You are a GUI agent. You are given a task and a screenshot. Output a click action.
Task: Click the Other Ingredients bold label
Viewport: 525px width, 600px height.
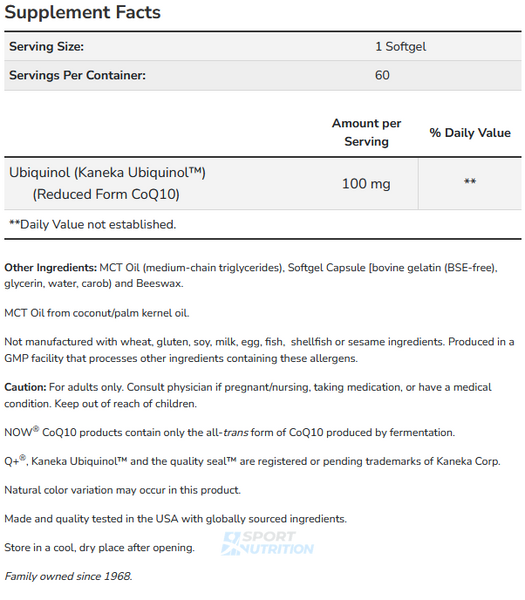click(x=51, y=267)
